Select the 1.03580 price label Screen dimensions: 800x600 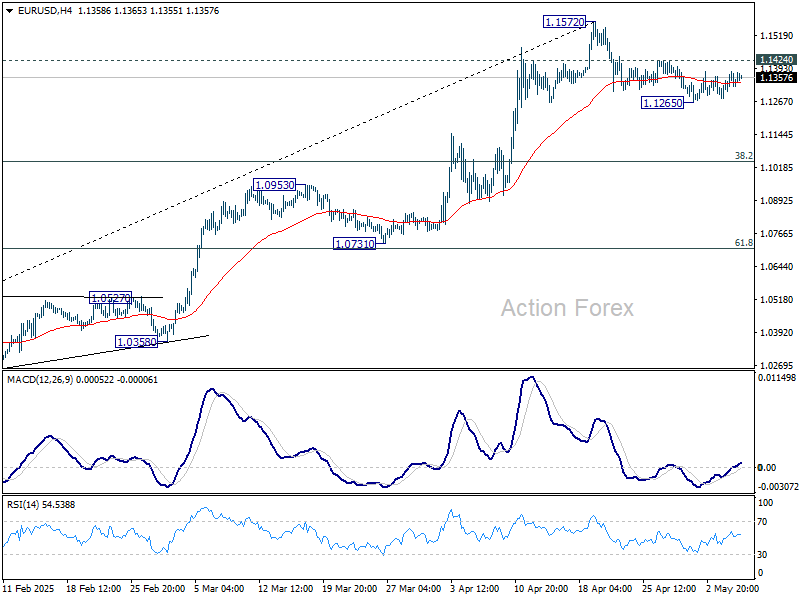(137, 342)
